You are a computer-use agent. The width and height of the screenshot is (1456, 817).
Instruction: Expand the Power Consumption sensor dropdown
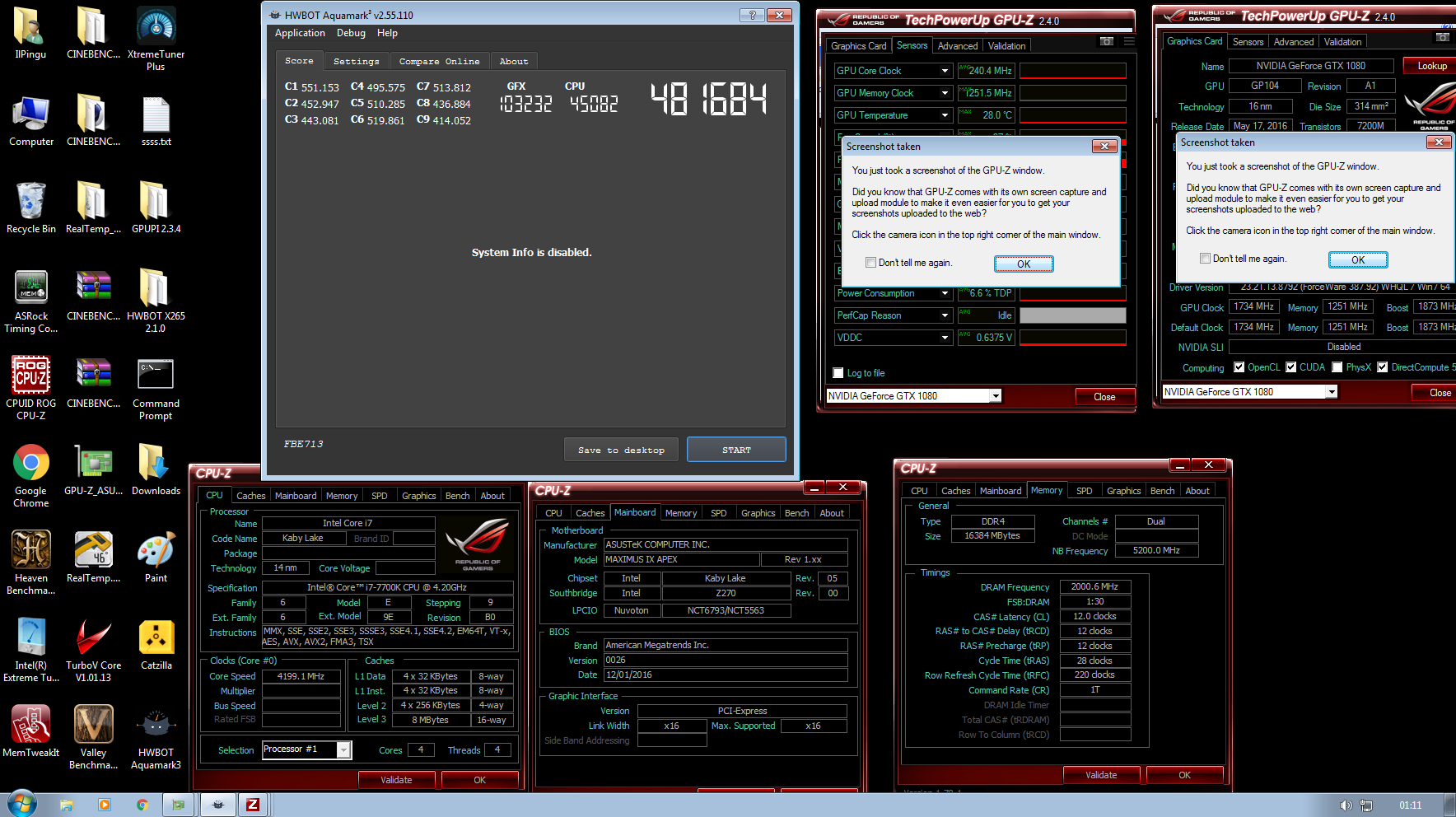point(945,293)
